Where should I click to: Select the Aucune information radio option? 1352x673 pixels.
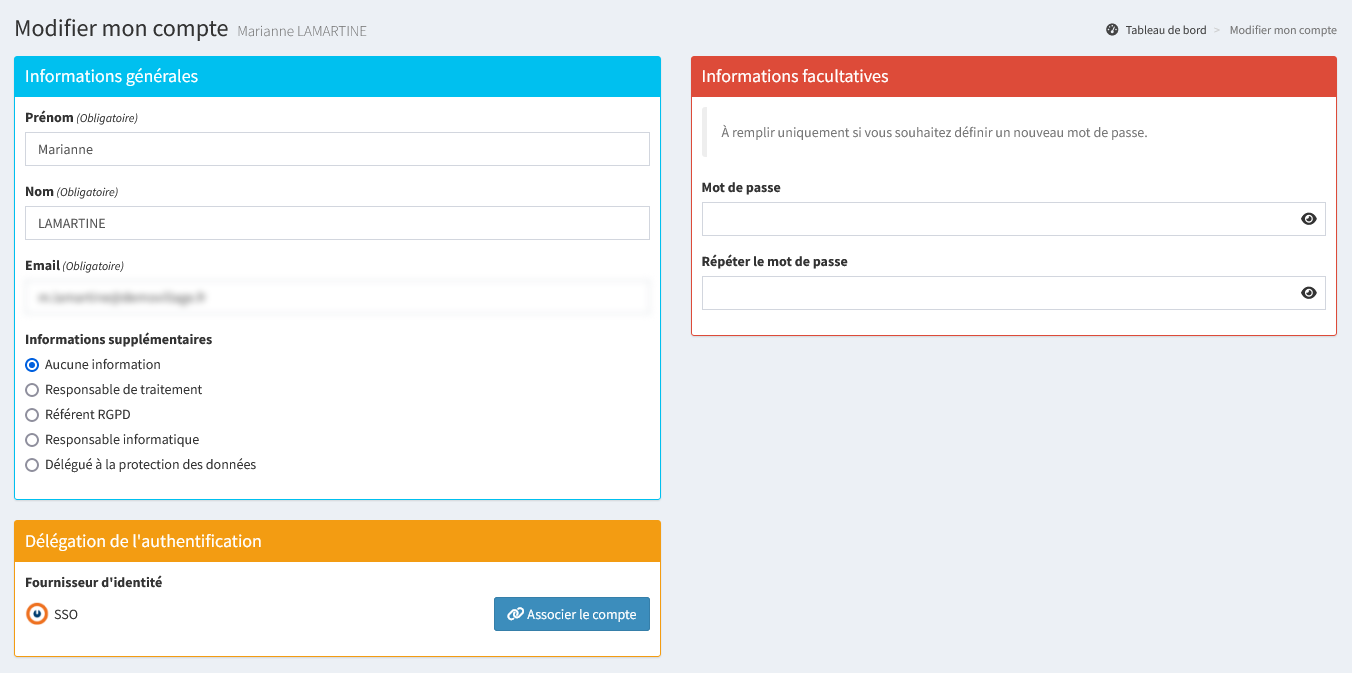(x=32, y=365)
